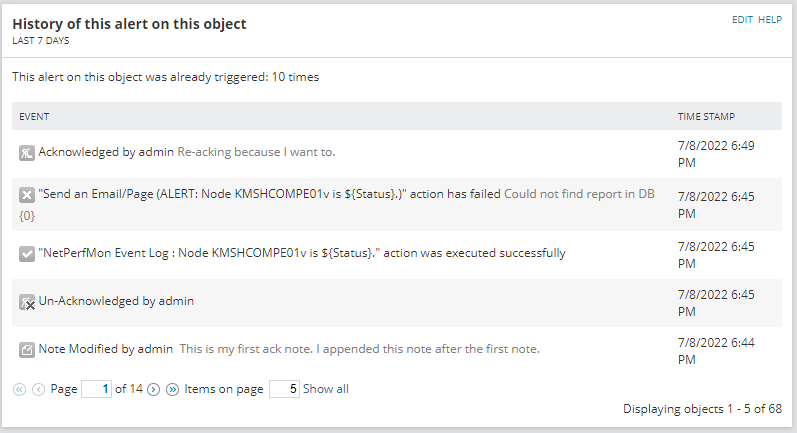
Task: Click the Note Modified pencil icon
Action: [x=27, y=350]
